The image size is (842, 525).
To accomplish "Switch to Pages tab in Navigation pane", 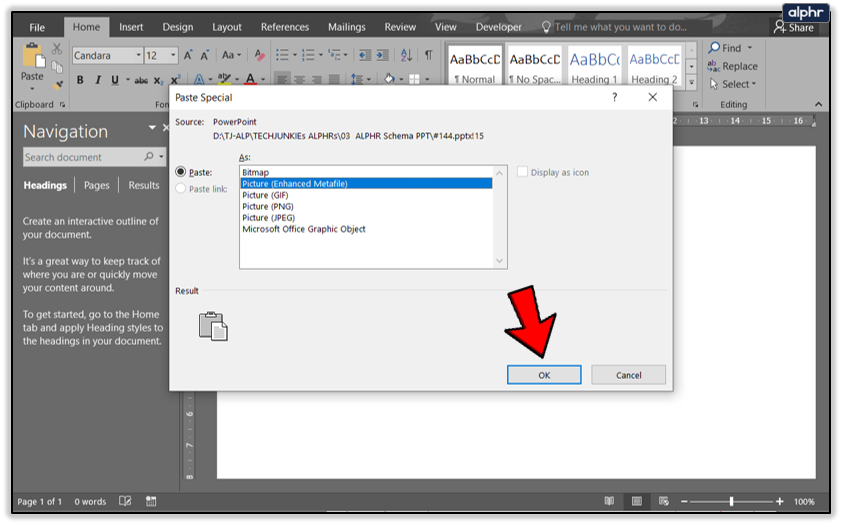I will (97, 185).
